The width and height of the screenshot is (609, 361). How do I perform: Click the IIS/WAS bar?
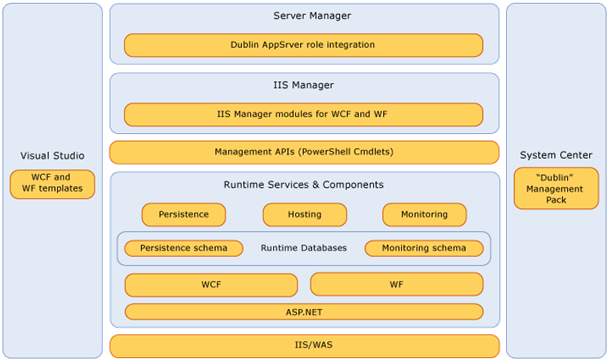click(x=304, y=346)
